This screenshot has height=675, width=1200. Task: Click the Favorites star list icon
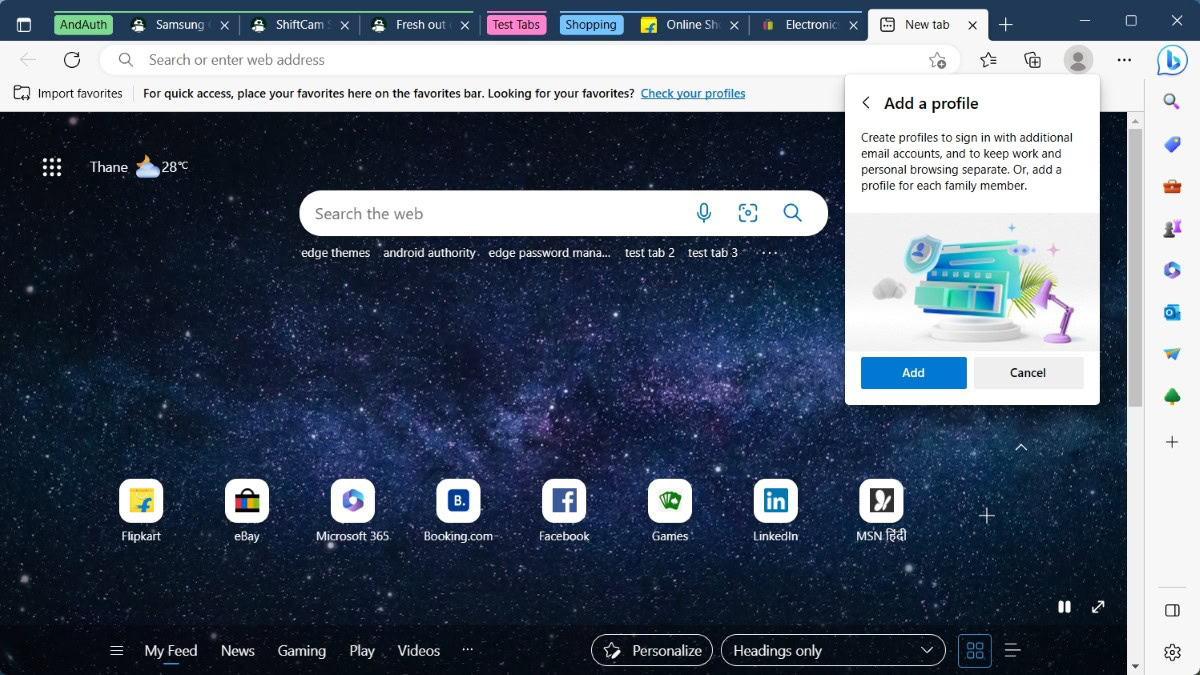tap(988, 60)
